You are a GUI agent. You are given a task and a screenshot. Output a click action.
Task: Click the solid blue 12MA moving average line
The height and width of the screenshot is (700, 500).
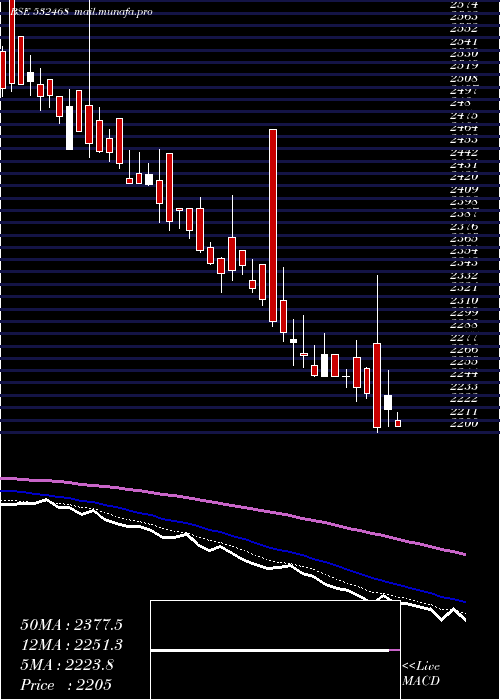[232, 533]
